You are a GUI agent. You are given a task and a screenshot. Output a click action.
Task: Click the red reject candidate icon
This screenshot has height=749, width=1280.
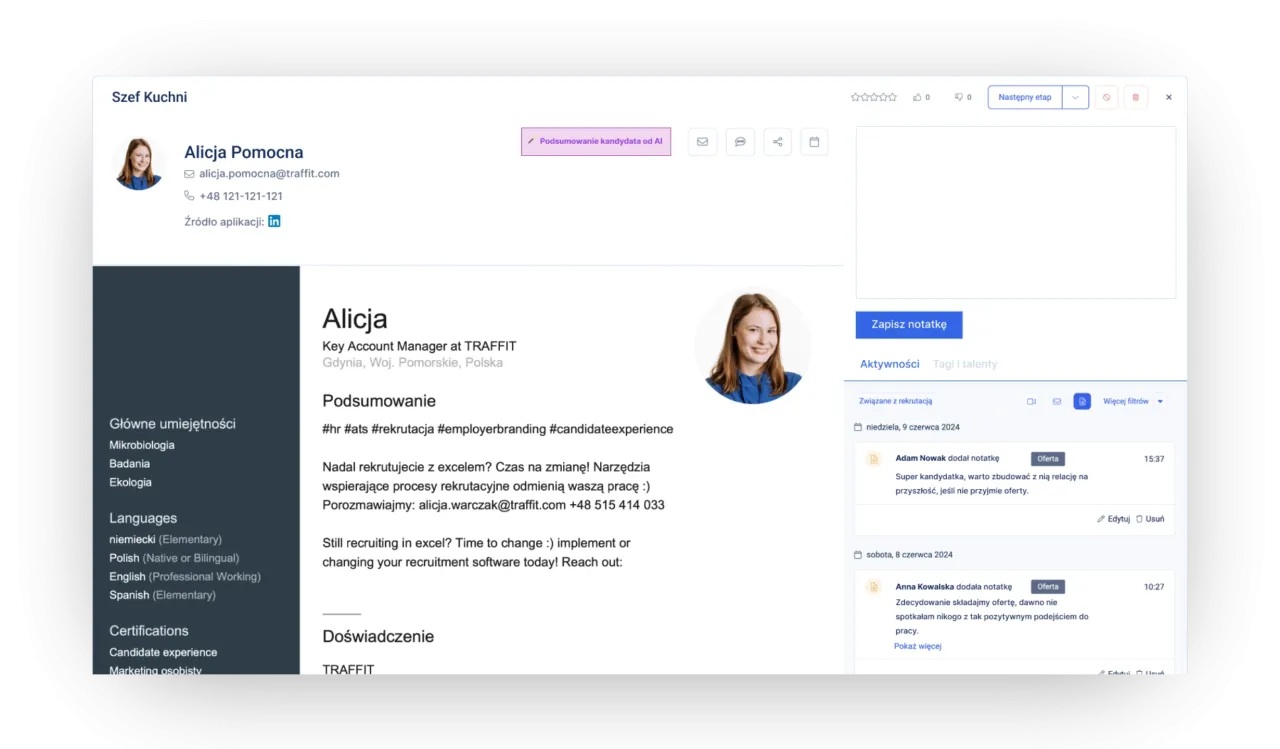[1106, 97]
